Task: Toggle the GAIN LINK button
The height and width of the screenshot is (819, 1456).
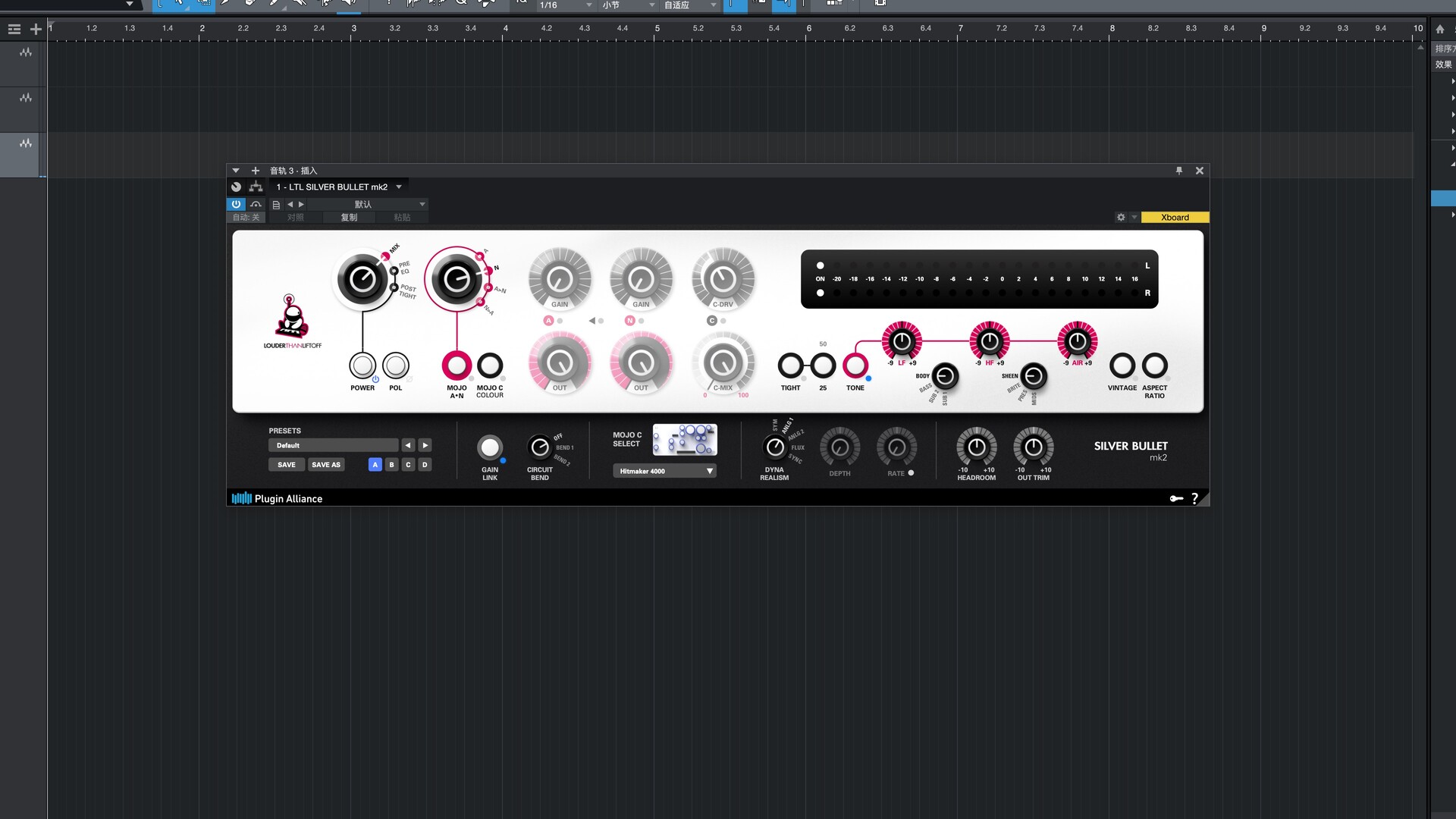Action: pos(490,447)
